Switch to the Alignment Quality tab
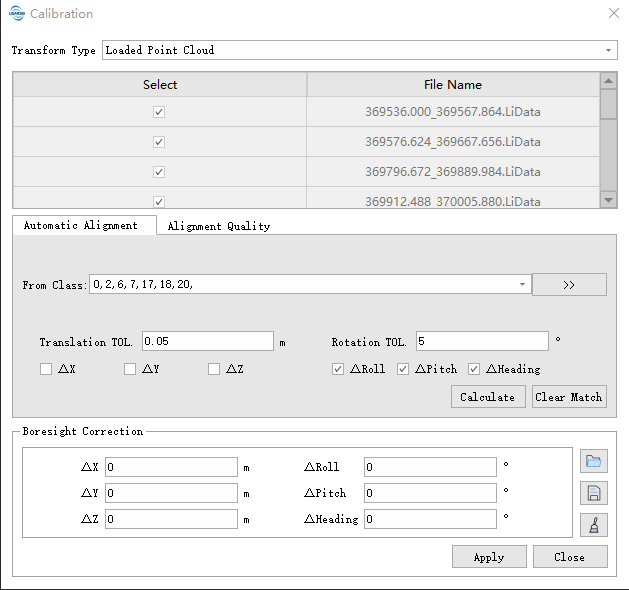 (218, 226)
